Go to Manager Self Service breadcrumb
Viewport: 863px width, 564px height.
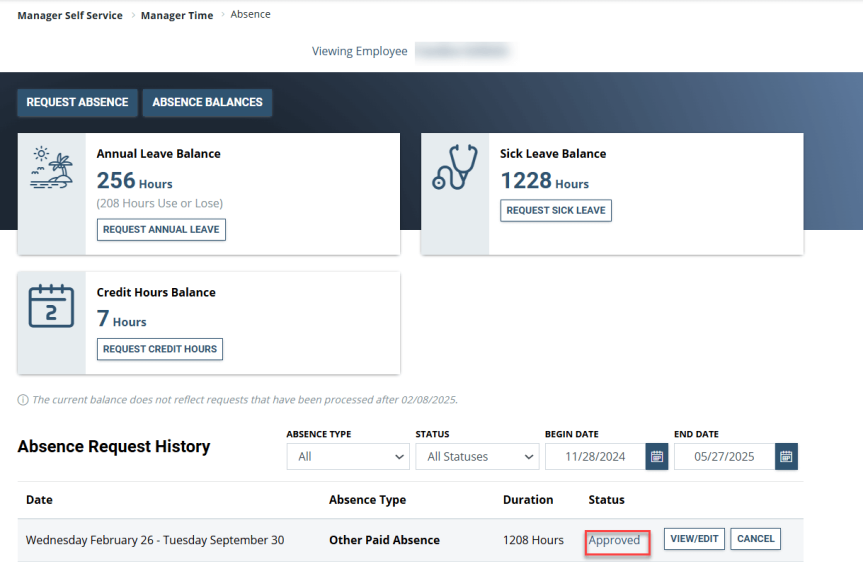coord(70,16)
